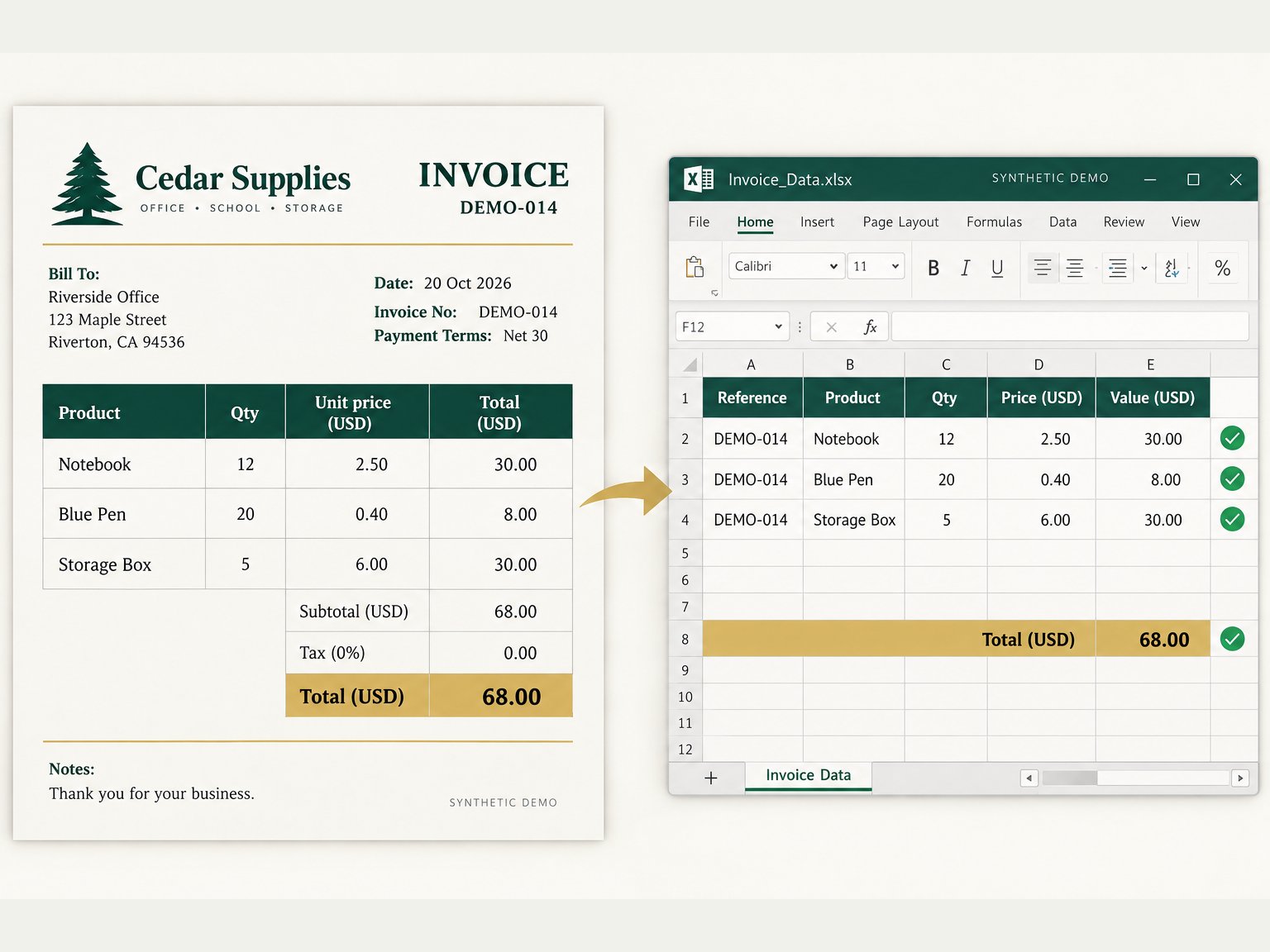
Task: Click the horizontal scrollbar thumb
Action: [1069, 778]
